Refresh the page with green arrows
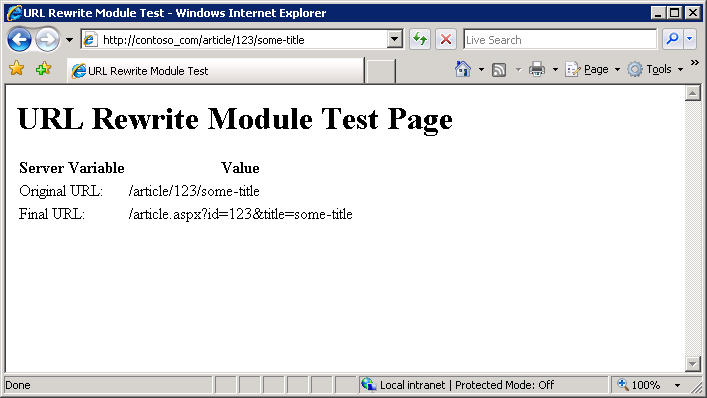 click(420, 40)
